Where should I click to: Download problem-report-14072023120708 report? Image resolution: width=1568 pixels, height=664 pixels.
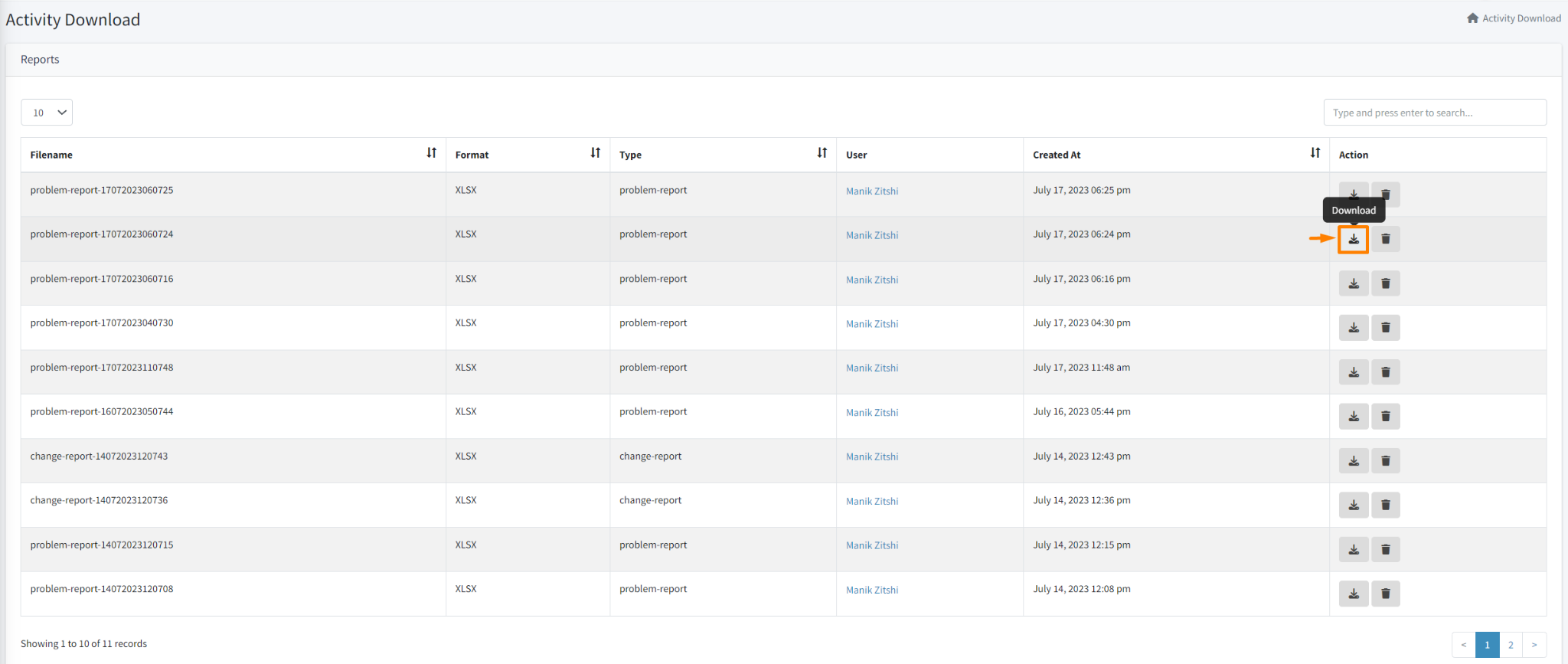point(1354,594)
